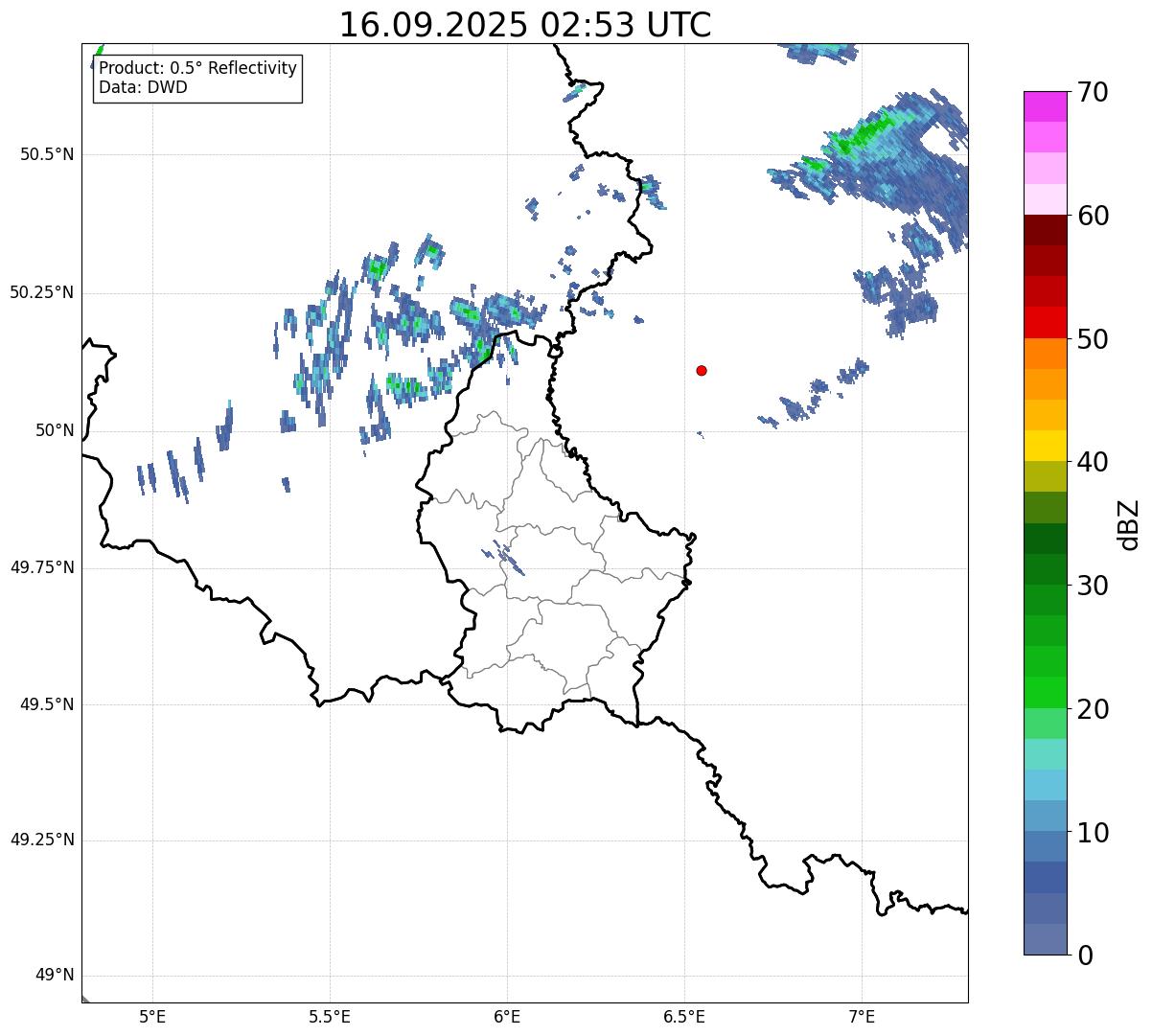Select the dark maroon swatch below 60
This screenshot has width=1152, height=1036.
coord(1045,230)
